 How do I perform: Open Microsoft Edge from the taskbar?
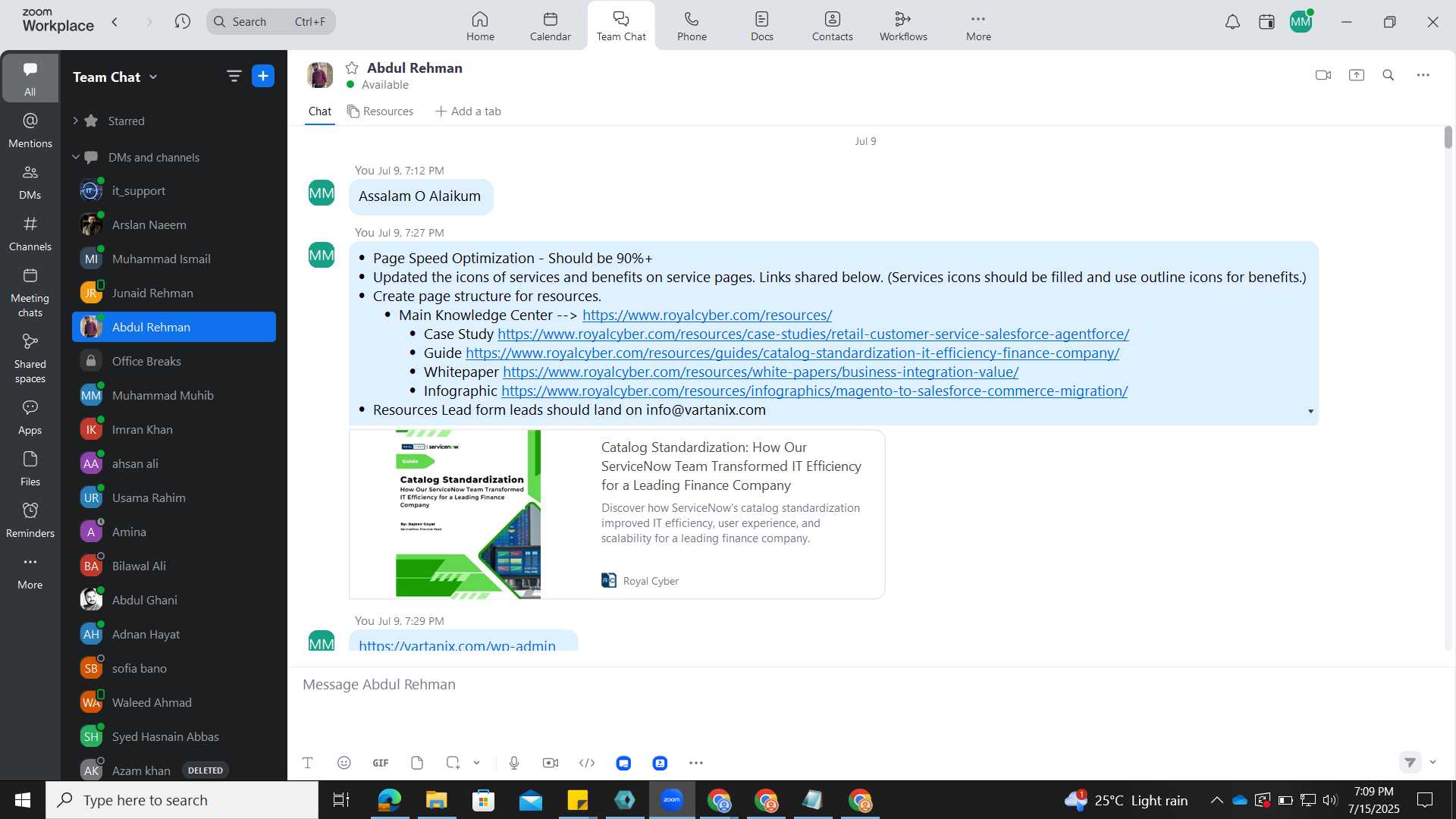[389, 800]
